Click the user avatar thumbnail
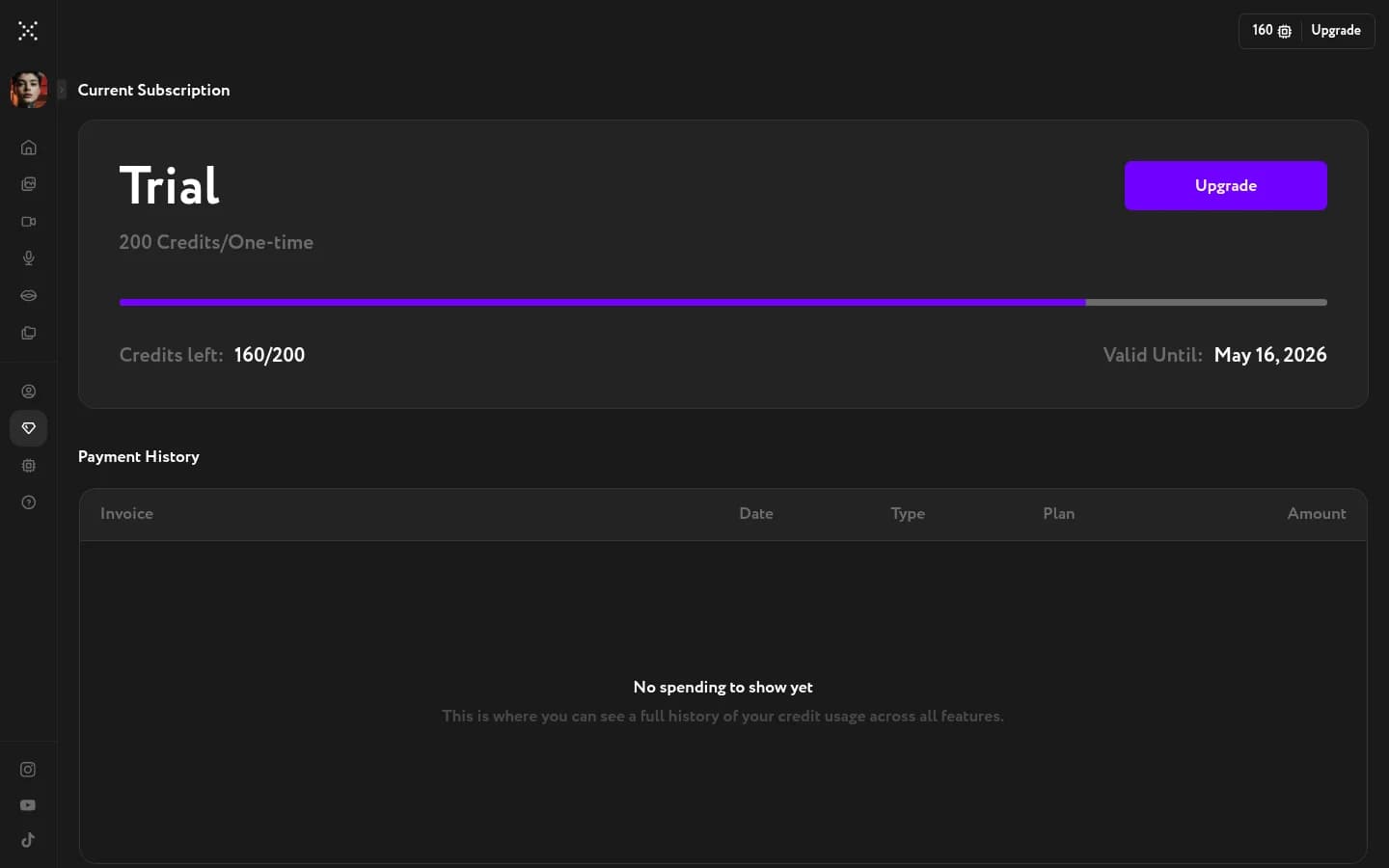The height and width of the screenshot is (868, 1389). [28, 90]
